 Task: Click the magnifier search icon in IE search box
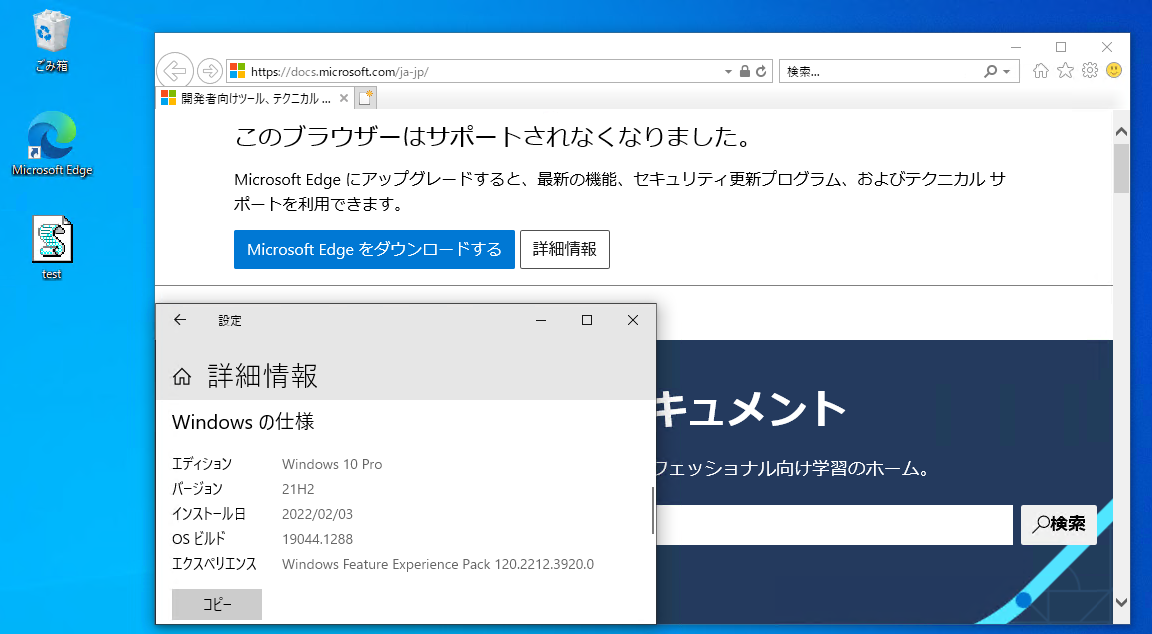click(x=990, y=71)
